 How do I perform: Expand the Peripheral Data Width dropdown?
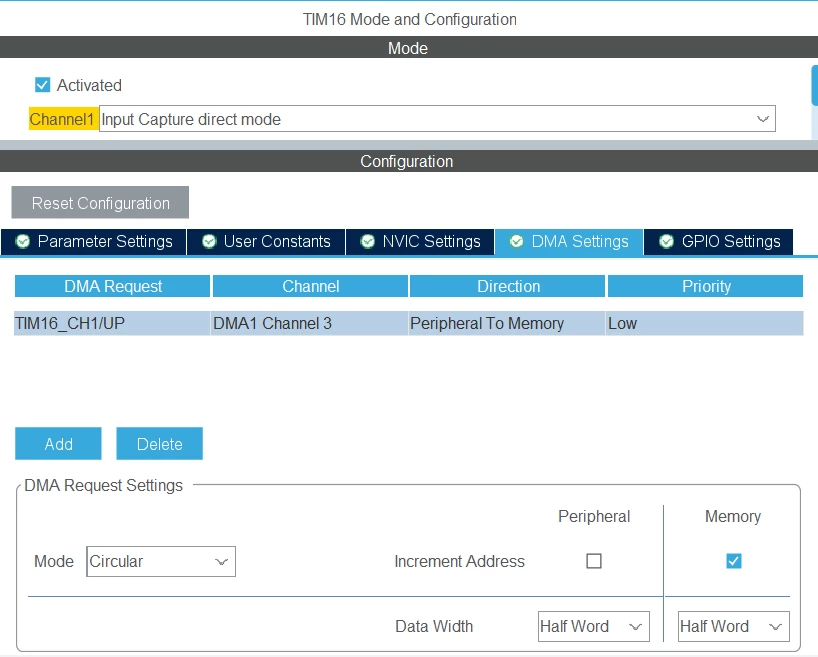click(594, 626)
